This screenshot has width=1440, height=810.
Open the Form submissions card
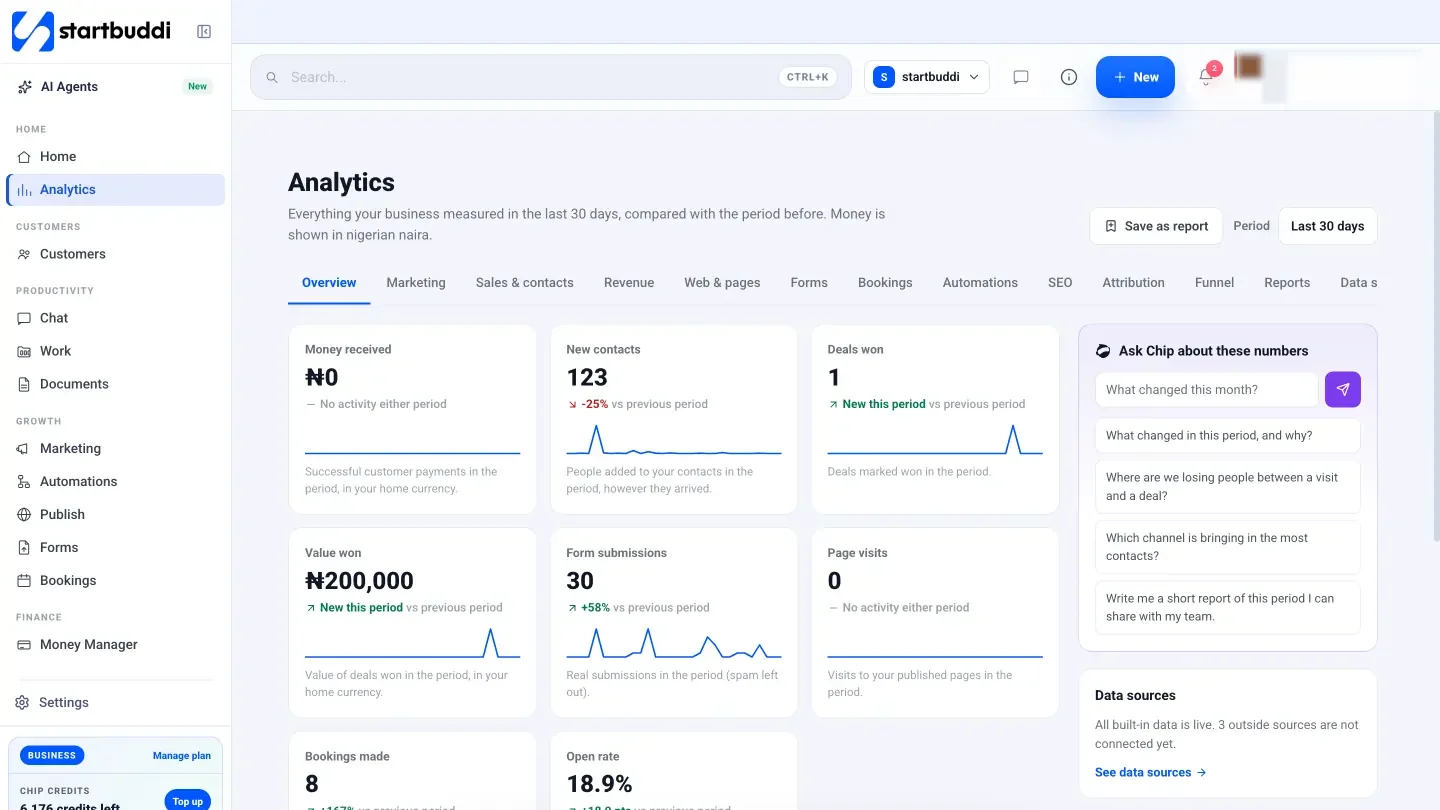click(x=674, y=622)
